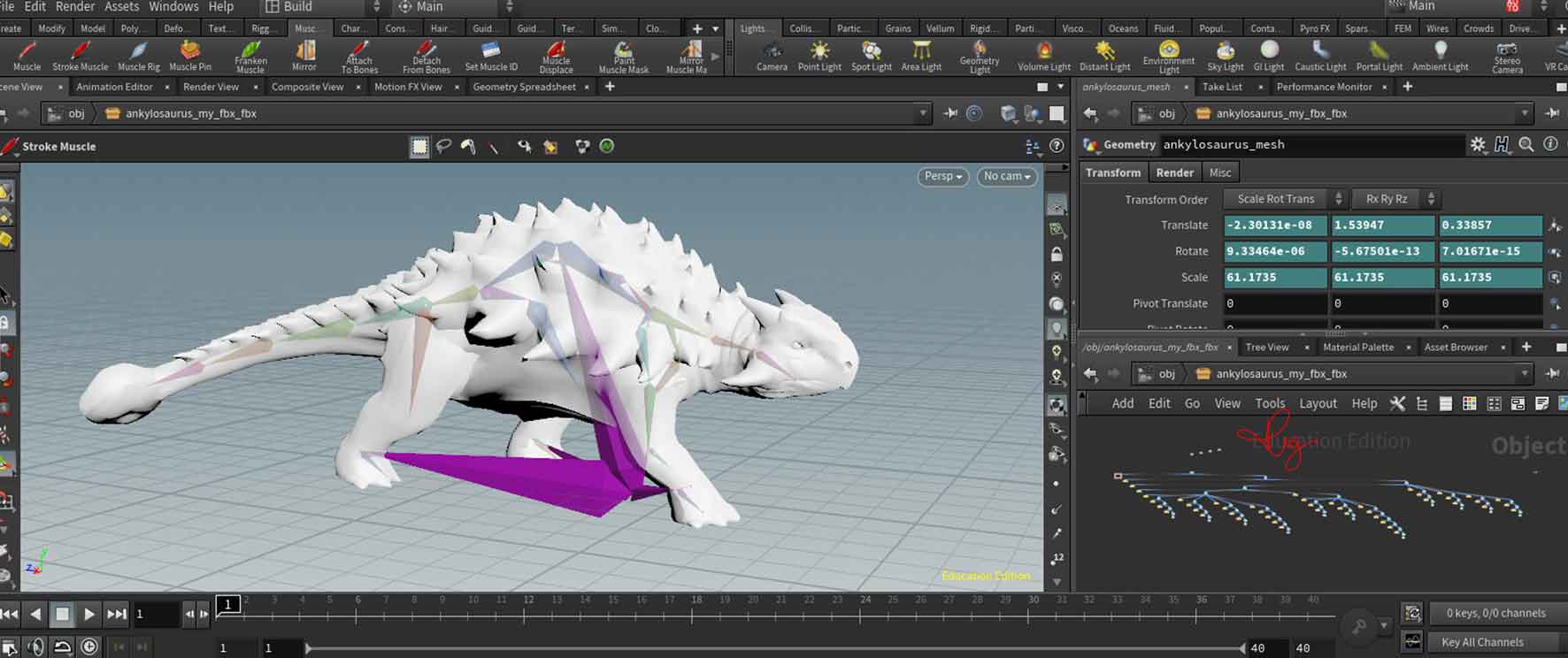Open the parameter pane gear menu

coord(1478,144)
